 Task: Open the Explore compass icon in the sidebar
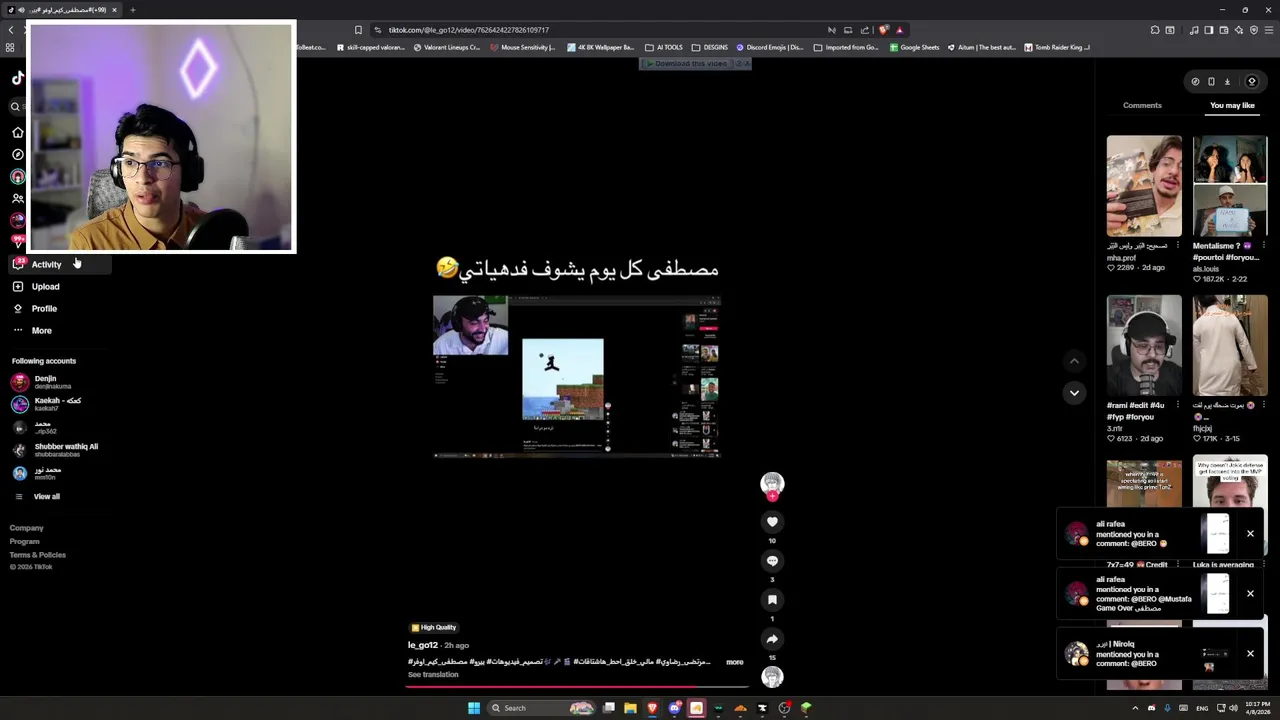point(17,154)
